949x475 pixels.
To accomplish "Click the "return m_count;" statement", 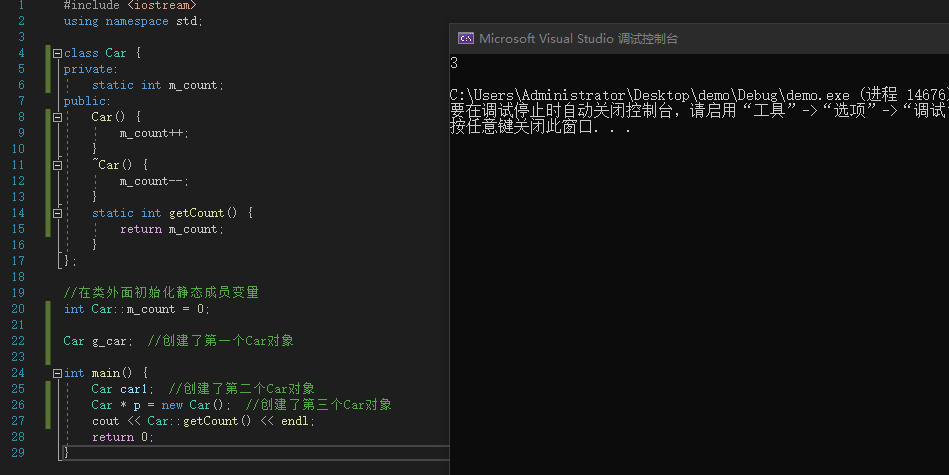I will pyautogui.click(x=172, y=229).
